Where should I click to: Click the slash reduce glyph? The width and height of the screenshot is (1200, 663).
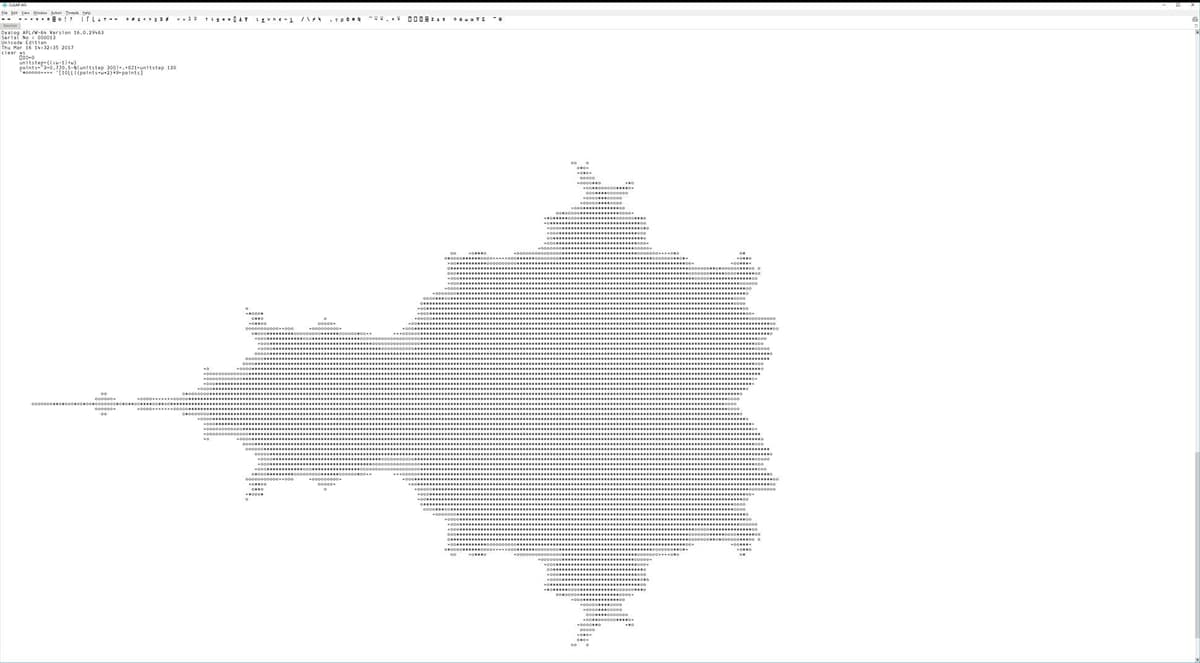pyautogui.click(x=303, y=19)
